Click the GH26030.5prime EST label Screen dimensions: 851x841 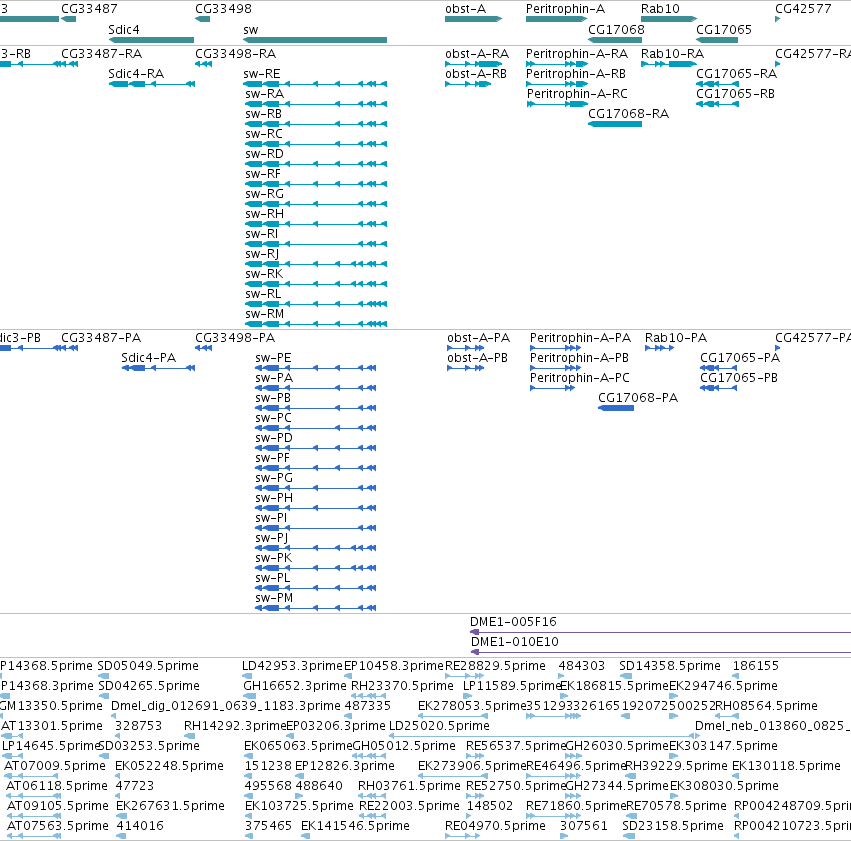(x=617, y=746)
